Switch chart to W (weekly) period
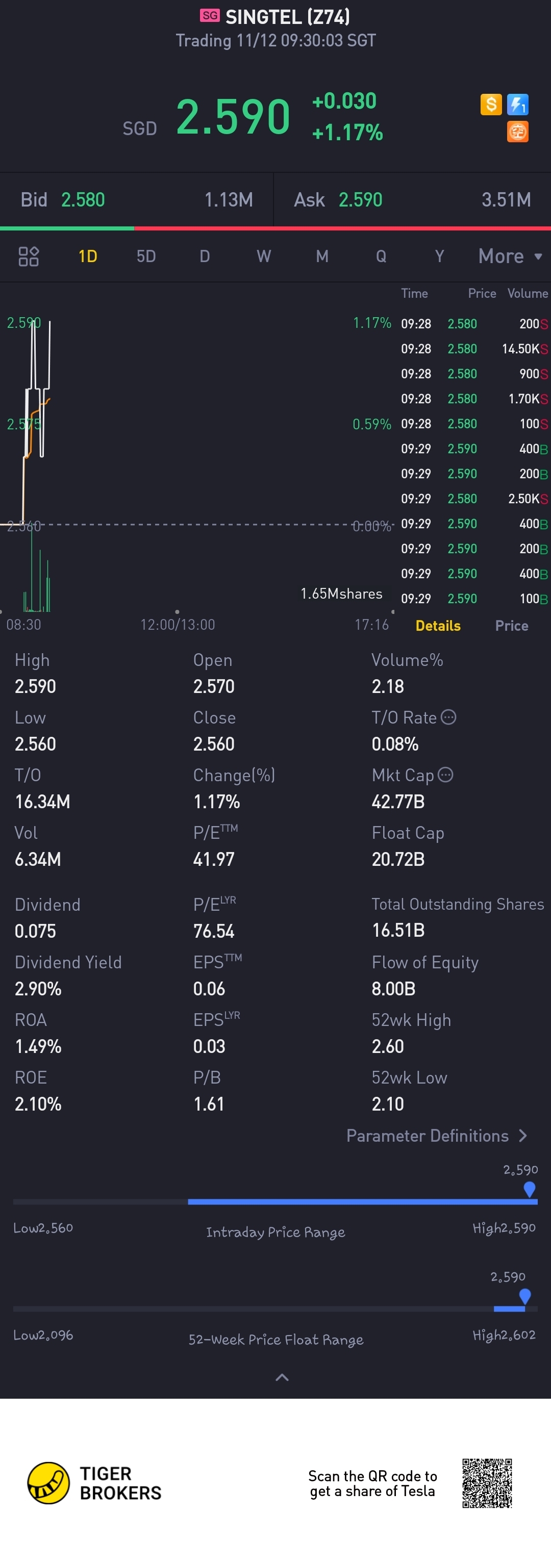Viewport: 551px width, 1568px height. click(264, 256)
